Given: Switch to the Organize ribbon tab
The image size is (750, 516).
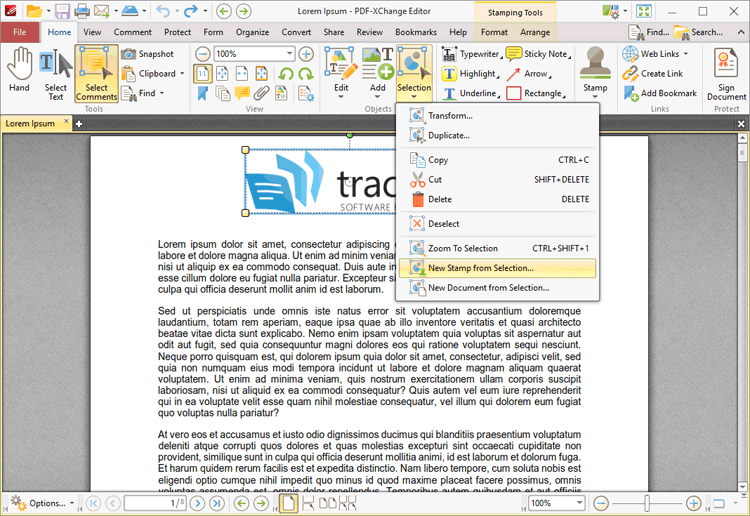Looking at the screenshot, I should 252,32.
